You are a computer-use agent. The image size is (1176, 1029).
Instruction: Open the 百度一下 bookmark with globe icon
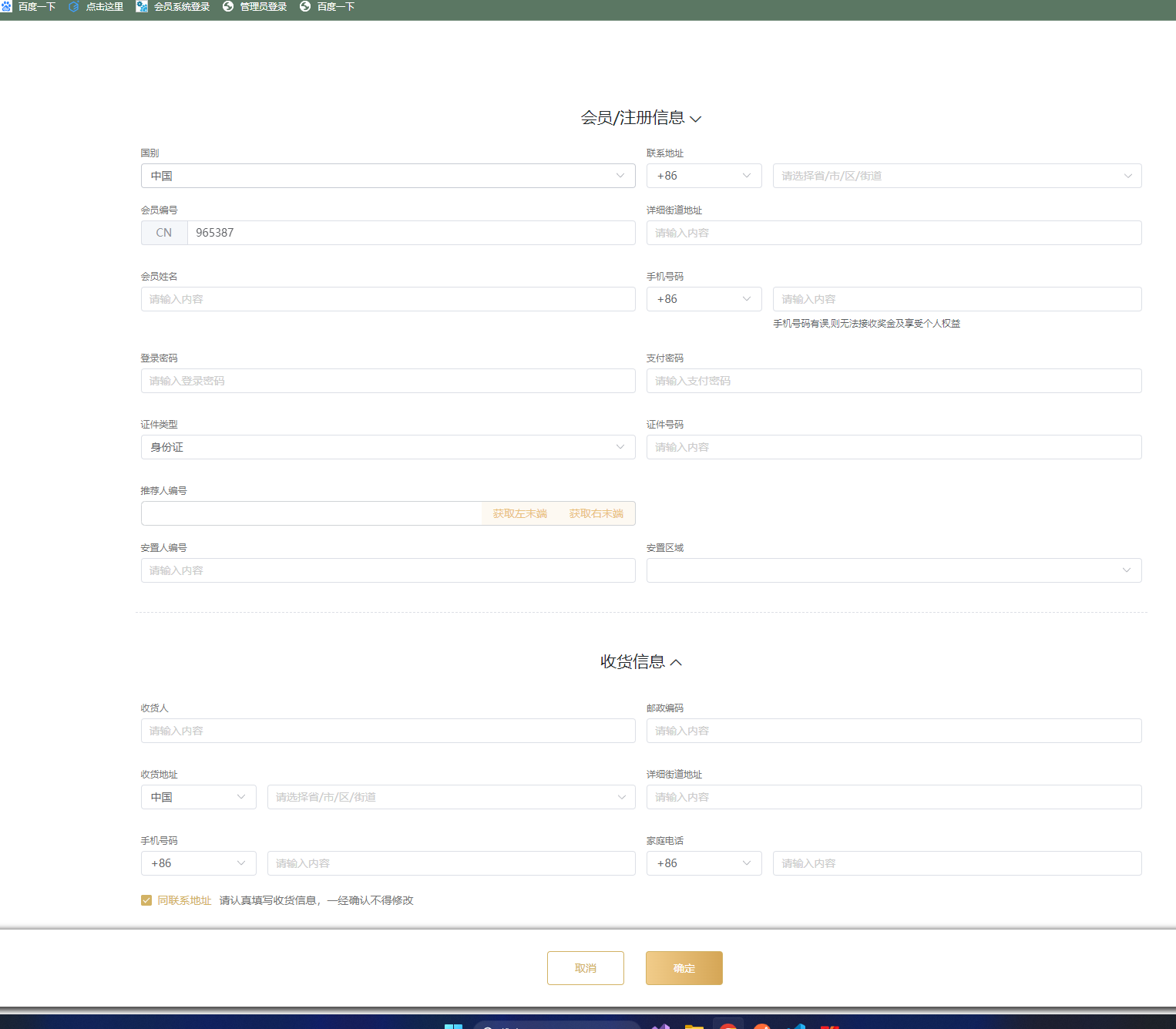click(x=328, y=7)
